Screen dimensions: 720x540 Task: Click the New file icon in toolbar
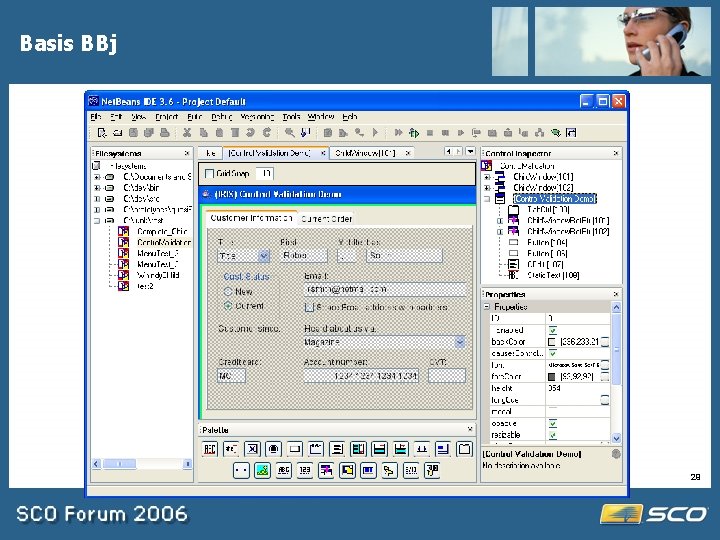pyautogui.click(x=101, y=133)
